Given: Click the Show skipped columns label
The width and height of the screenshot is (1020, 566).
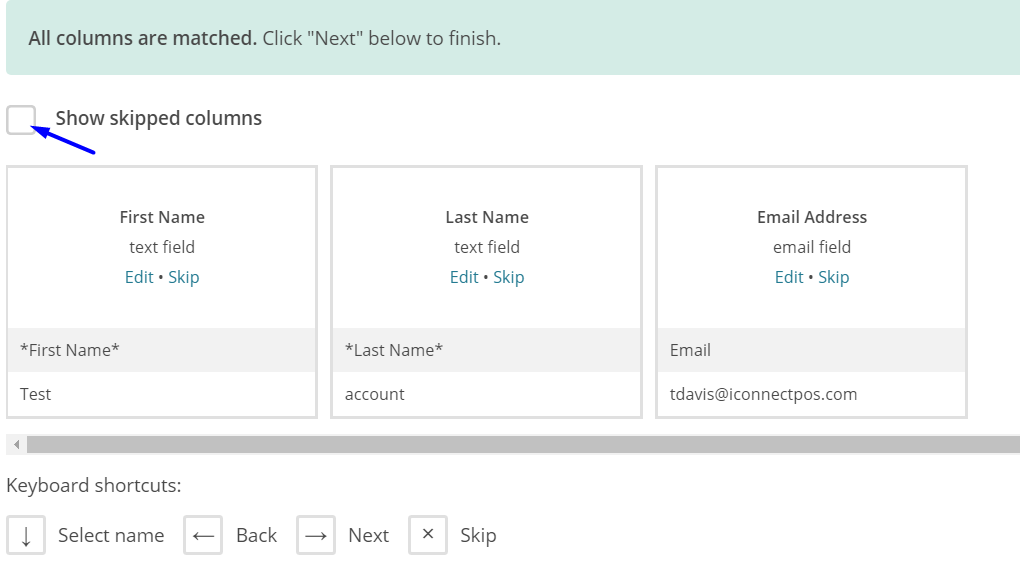Looking at the screenshot, I should pyautogui.click(x=158, y=118).
